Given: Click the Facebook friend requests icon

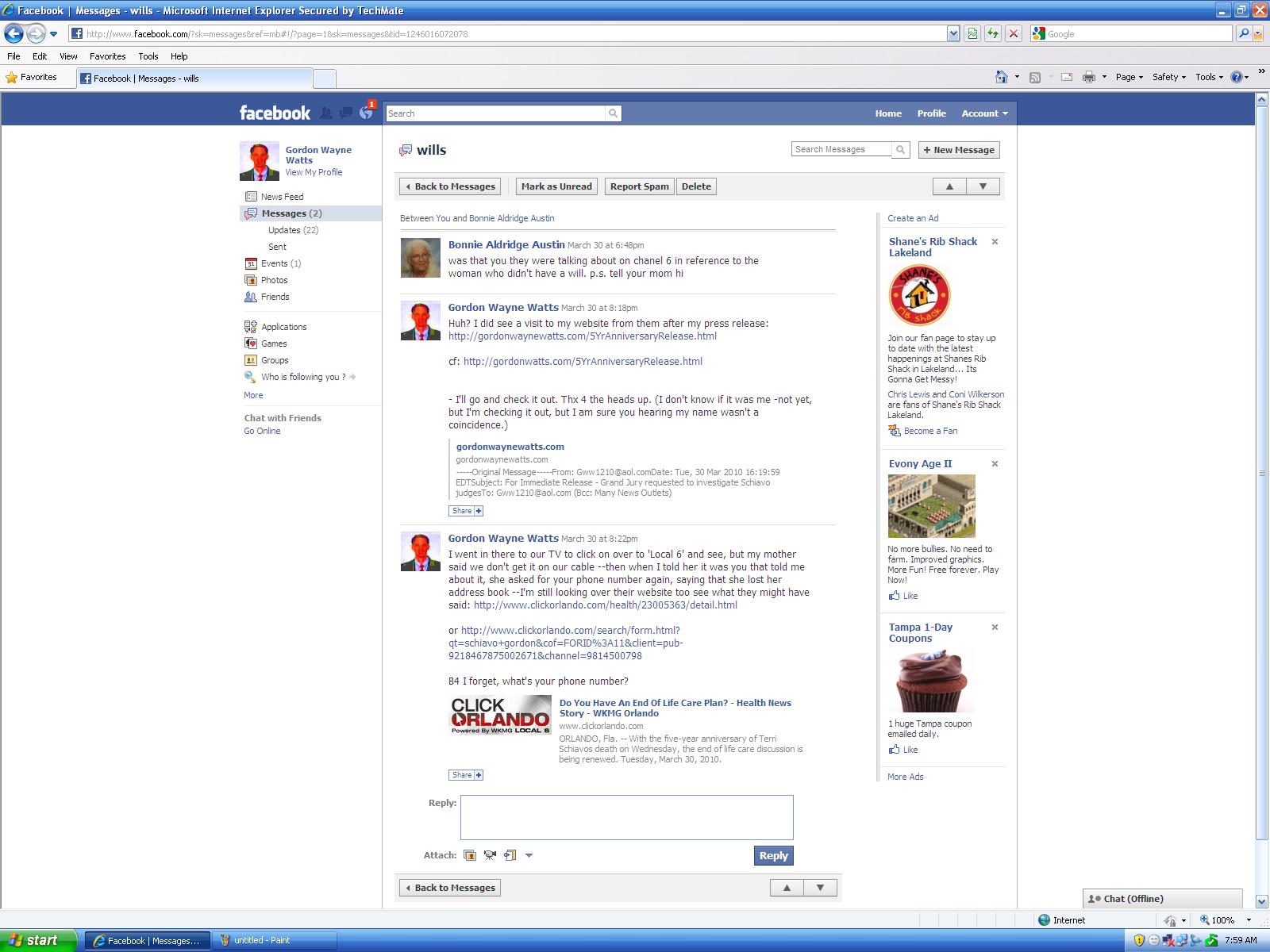Looking at the screenshot, I should tap(326, 113).
